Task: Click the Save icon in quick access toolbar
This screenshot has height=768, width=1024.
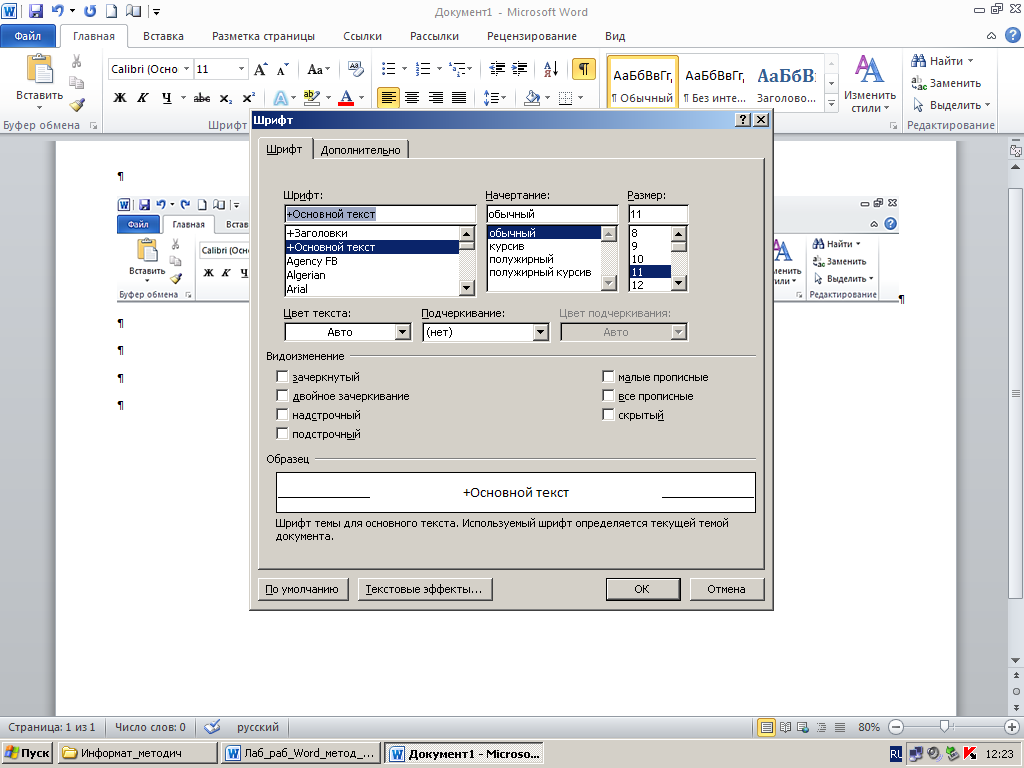Action: tap(36, 10)
